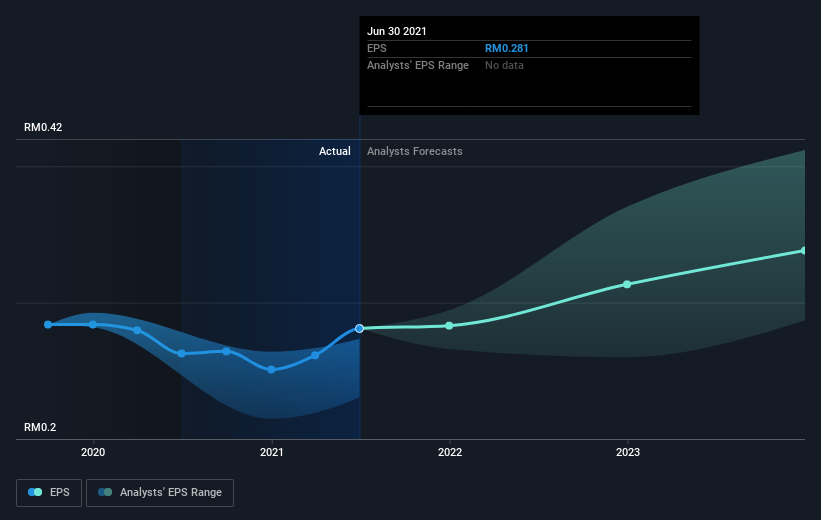Toggle the EPS legend button
Viewport: 821px width, 520px height.
[49, 493]
